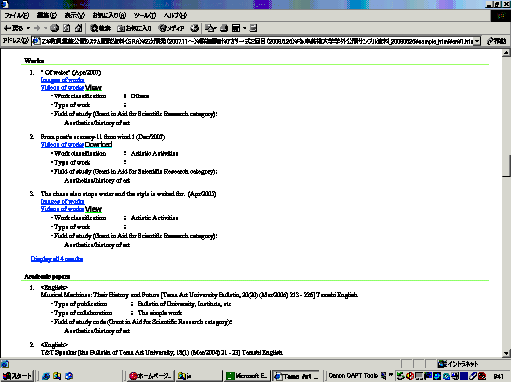Click the Home icon in toolbar
511x383 pixels.
[78, 28]
